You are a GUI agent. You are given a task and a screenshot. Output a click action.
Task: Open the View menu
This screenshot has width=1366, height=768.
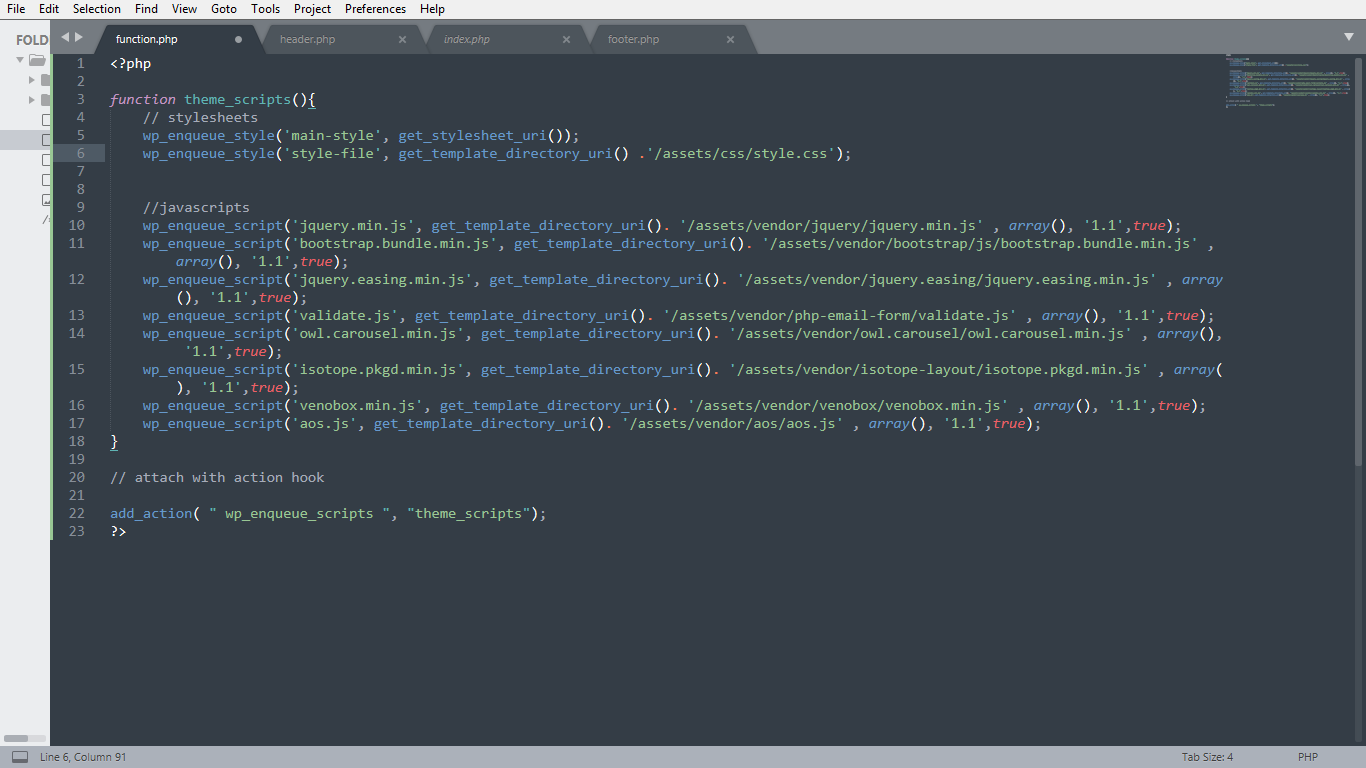tap(184, 9)
